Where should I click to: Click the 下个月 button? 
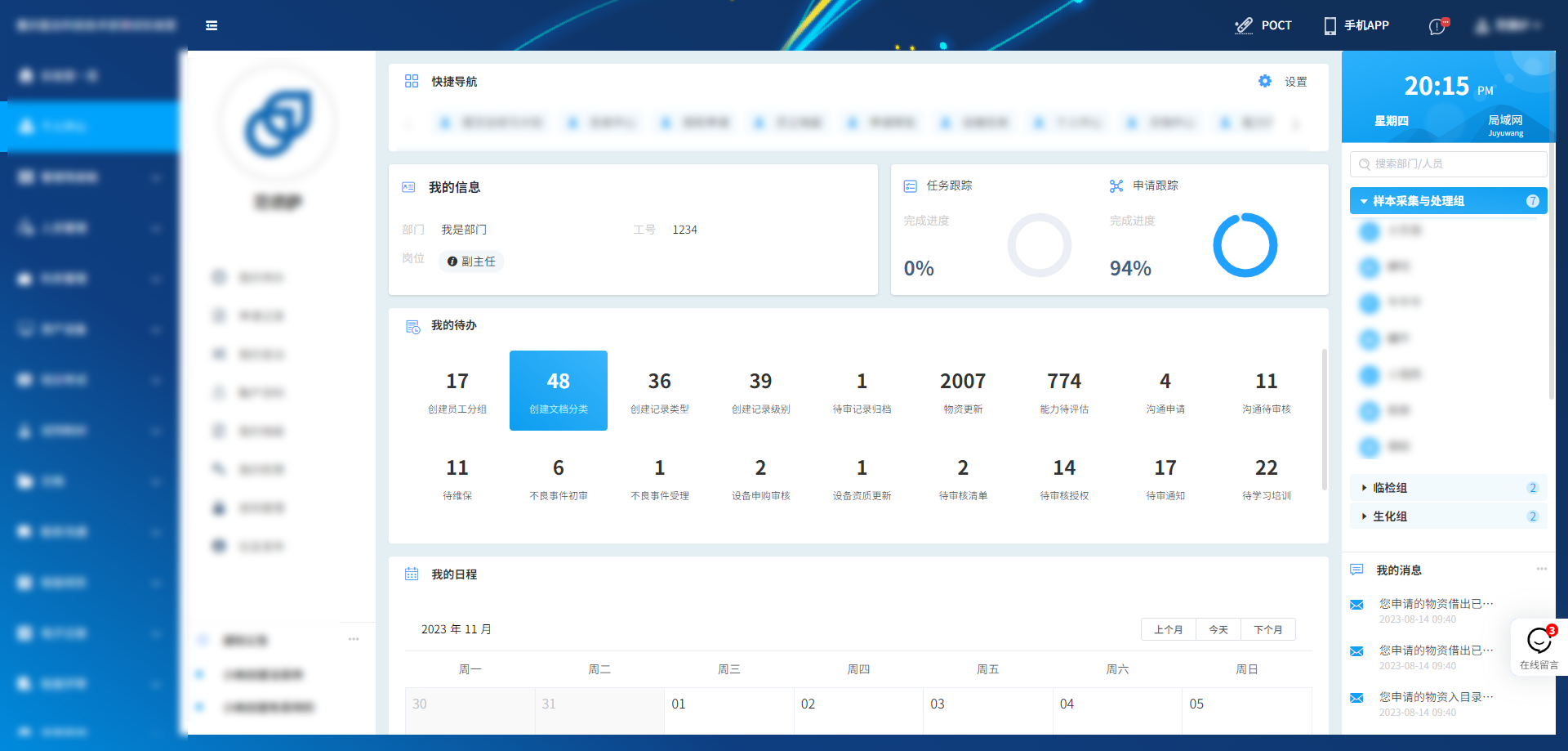(x=1268, y=629)
